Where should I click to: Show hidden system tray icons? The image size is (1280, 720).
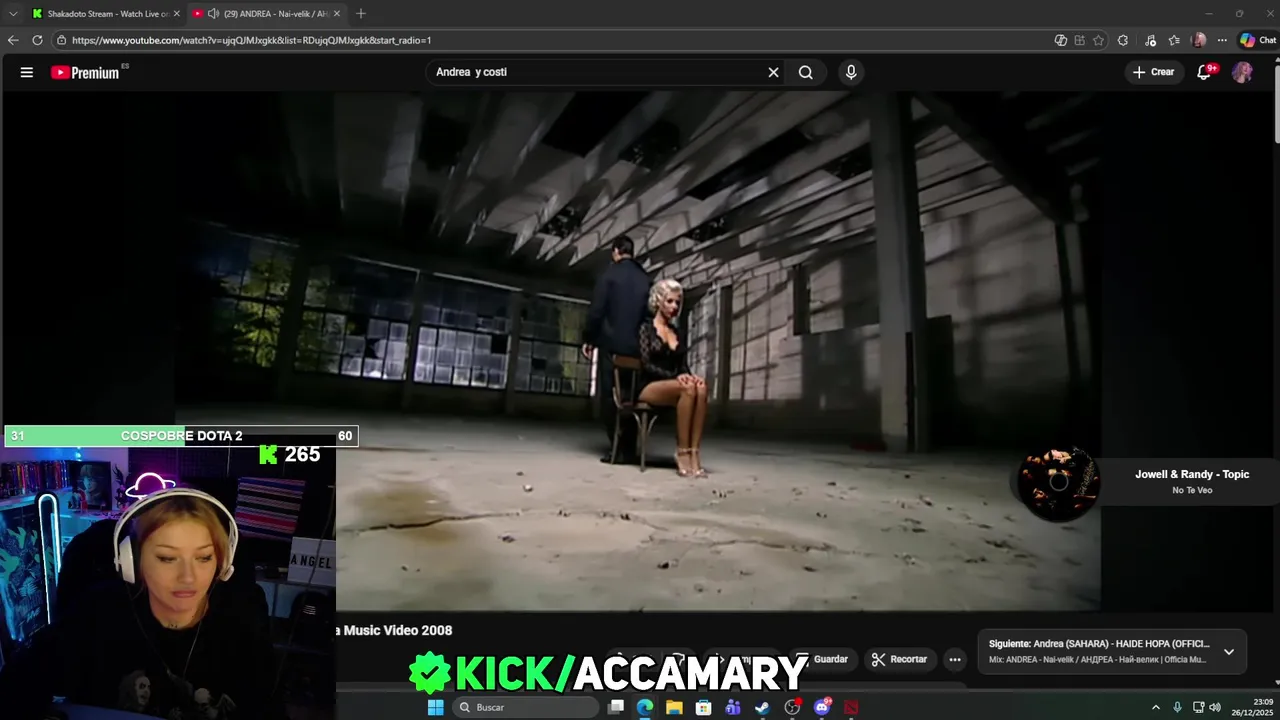(x=1156, y=707)
